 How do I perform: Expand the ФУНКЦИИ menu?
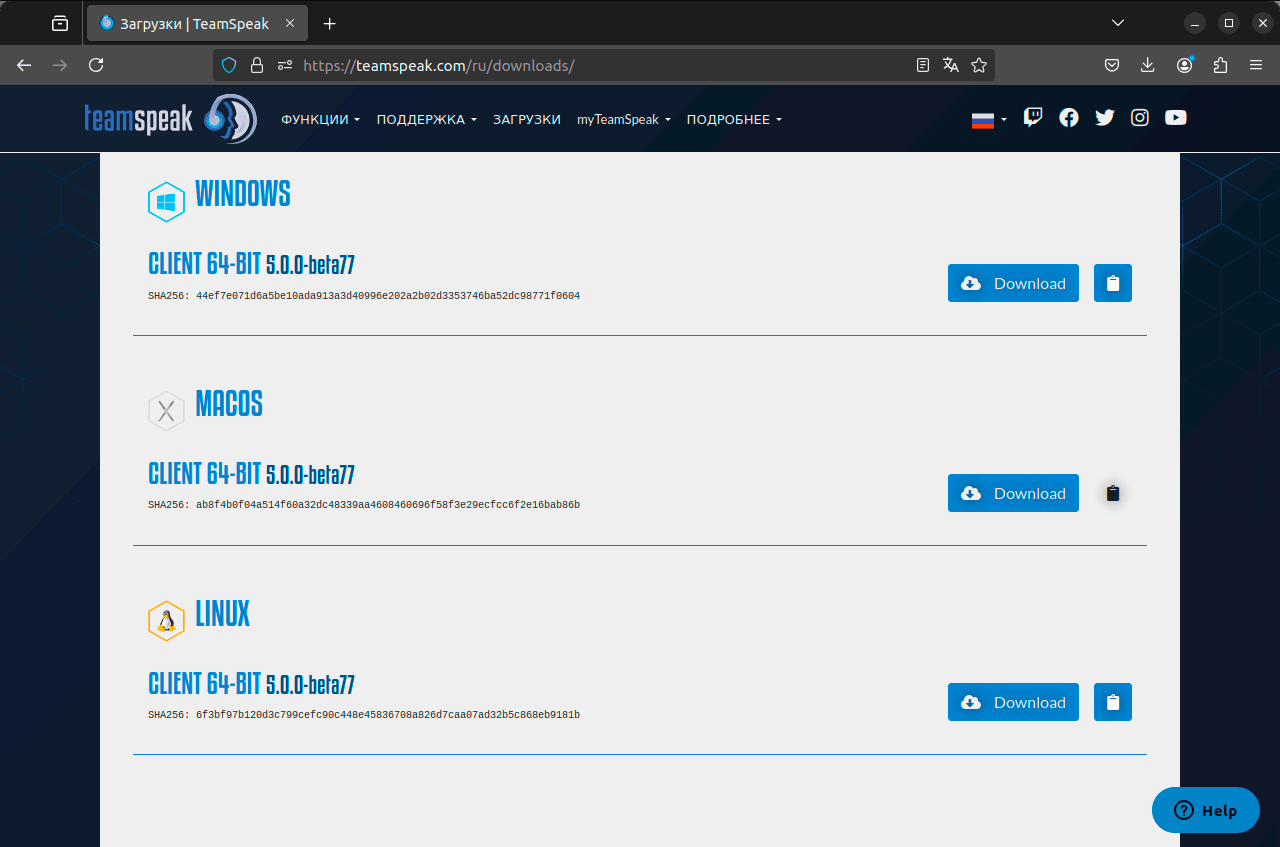pos(321,120)
